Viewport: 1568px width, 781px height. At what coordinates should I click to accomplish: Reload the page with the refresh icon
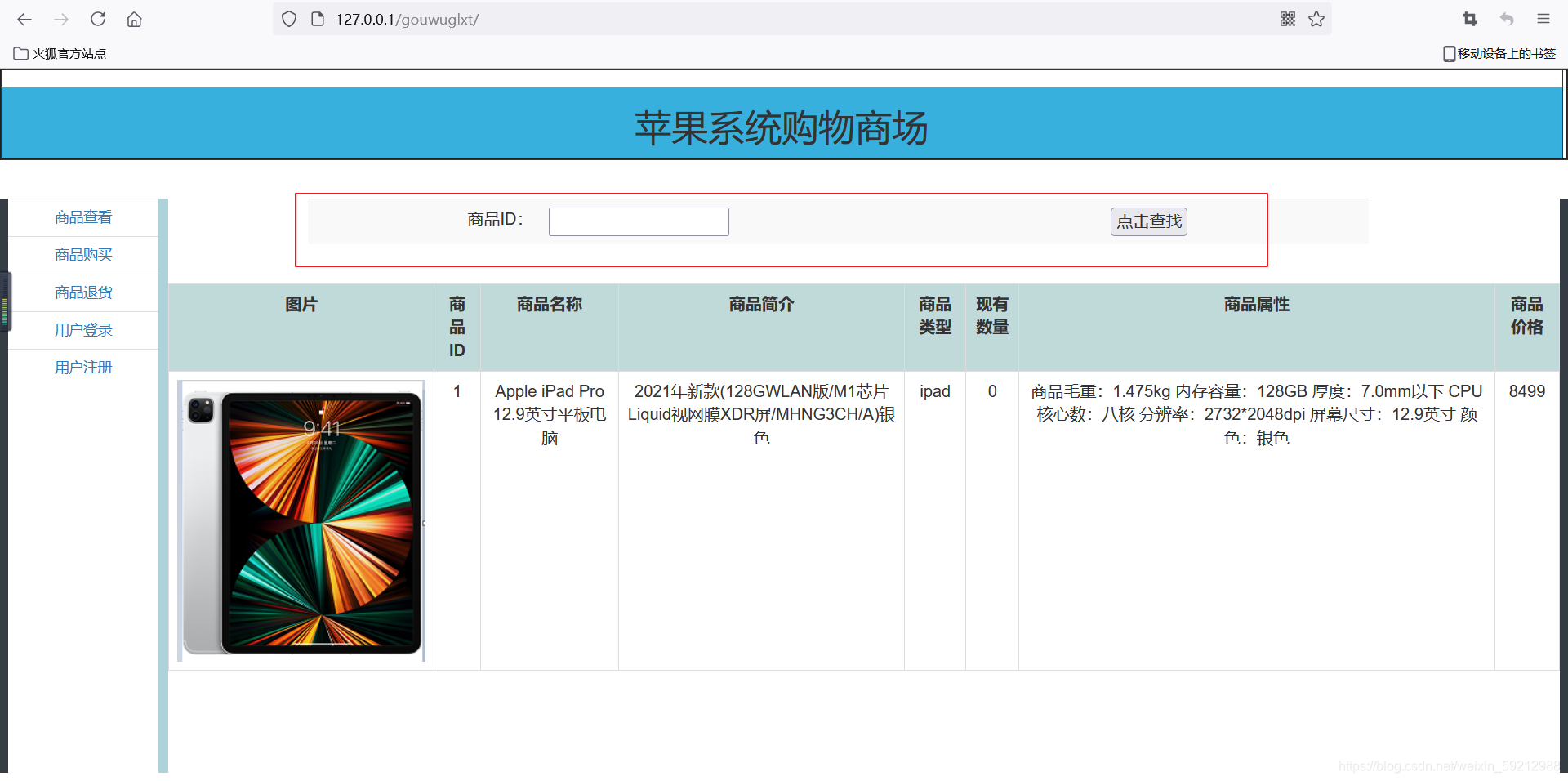coord(98,19)
